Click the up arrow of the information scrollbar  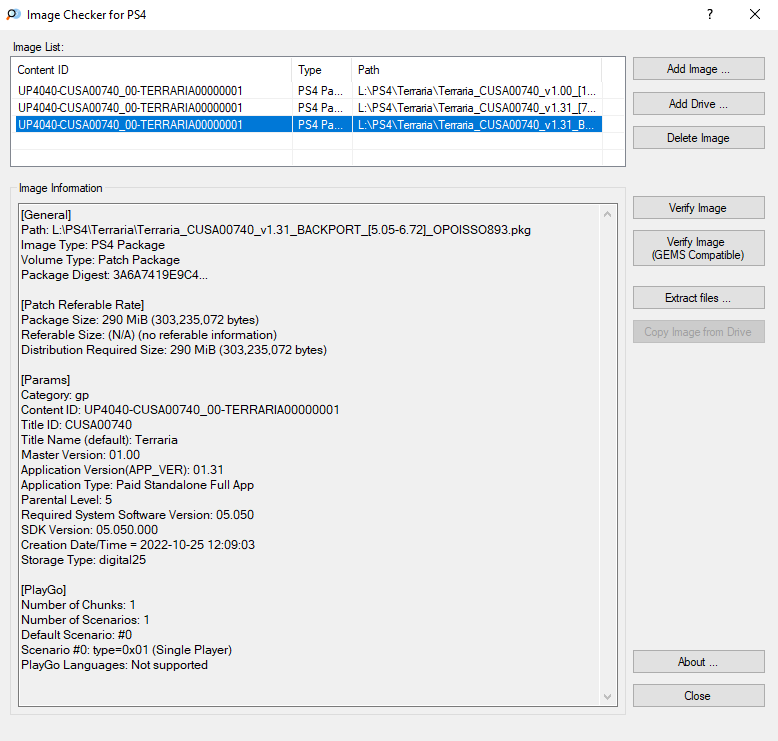(x=609, y=214)
